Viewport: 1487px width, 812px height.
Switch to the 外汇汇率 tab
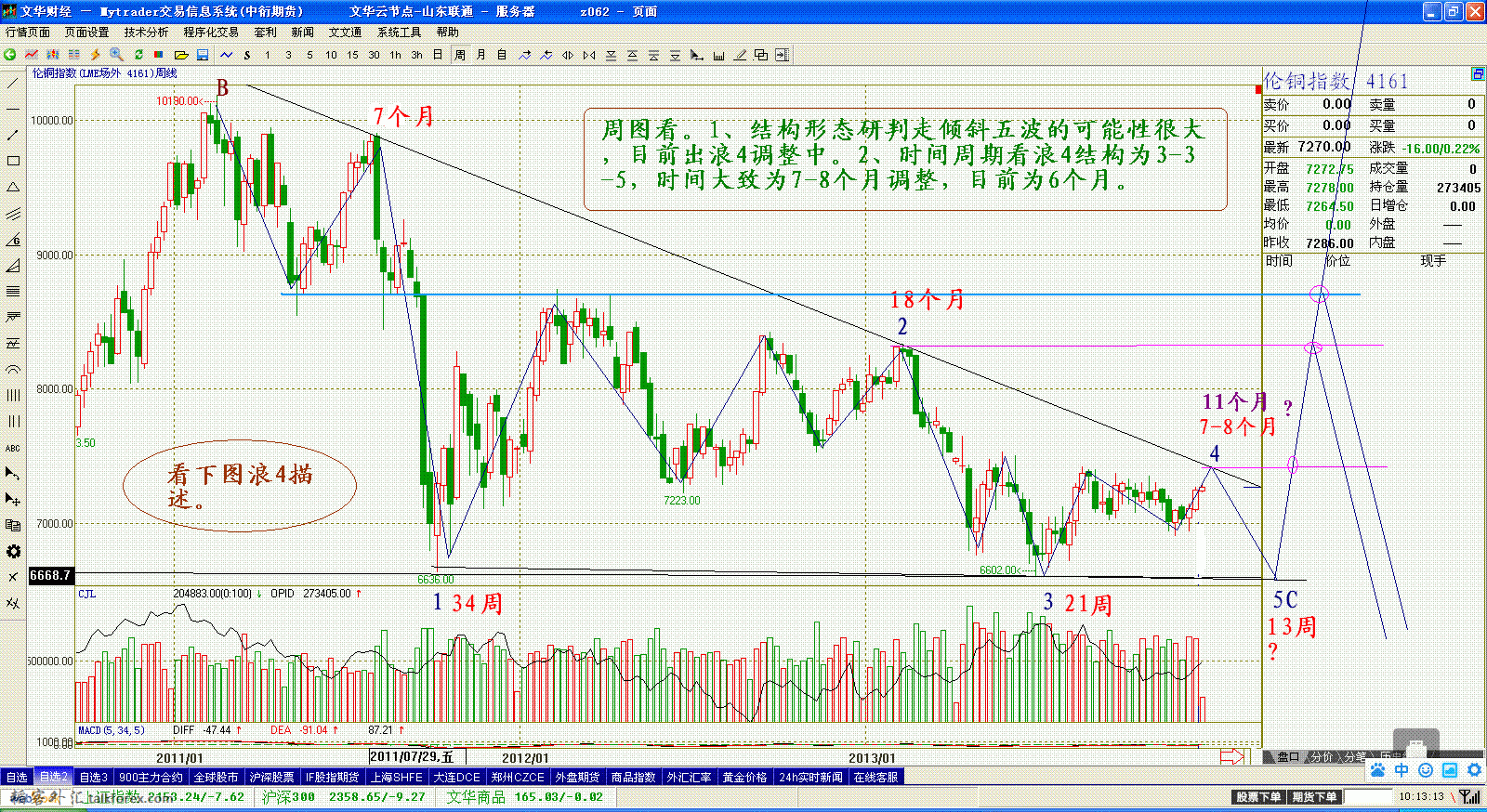(689, 777)
